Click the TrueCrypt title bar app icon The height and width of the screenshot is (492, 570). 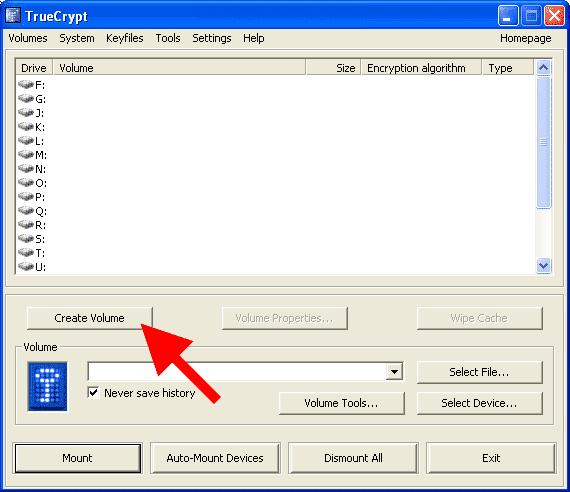pos(13,16)
